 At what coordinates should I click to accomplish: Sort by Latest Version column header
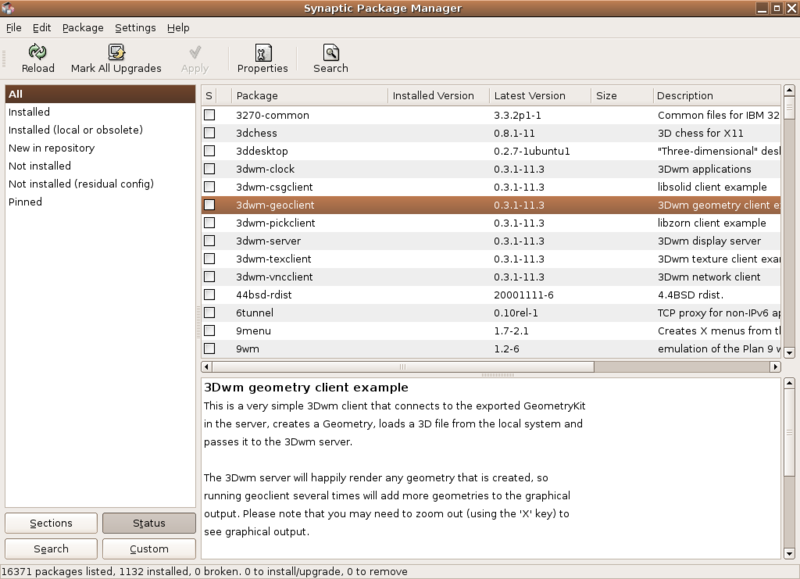540,95
